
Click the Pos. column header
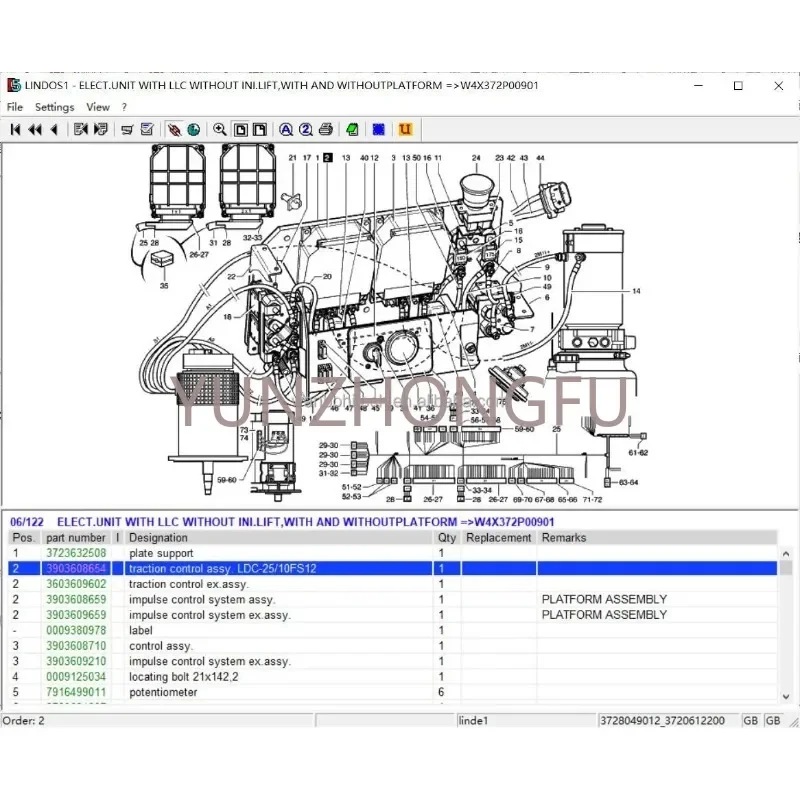23,538
